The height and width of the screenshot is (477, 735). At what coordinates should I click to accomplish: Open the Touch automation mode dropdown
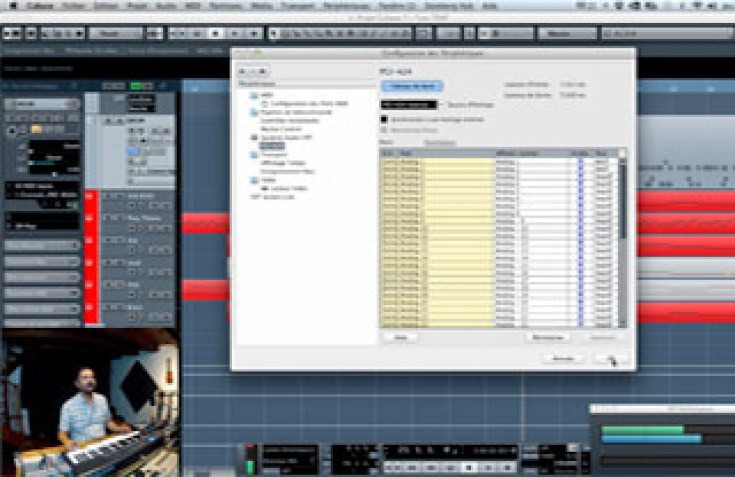click(x=115, y=34)
